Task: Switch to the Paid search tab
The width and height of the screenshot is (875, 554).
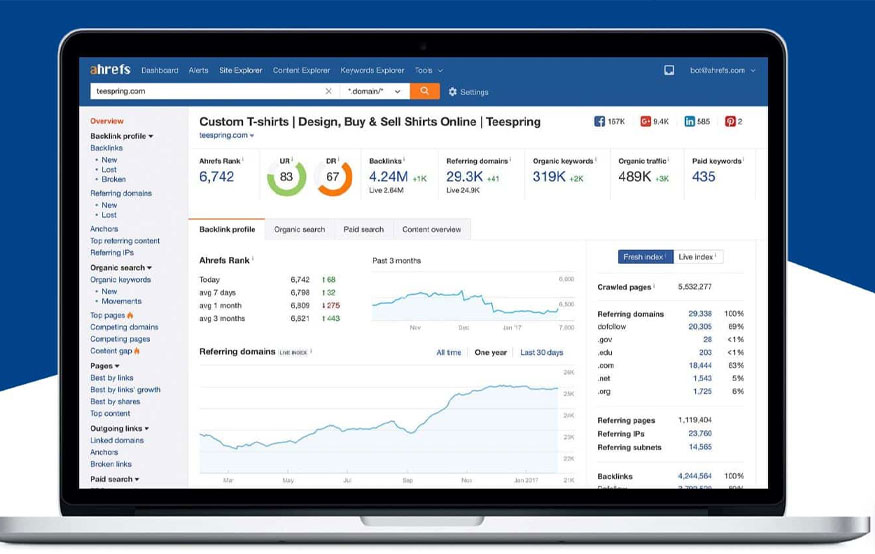Action: pos(364,229)
